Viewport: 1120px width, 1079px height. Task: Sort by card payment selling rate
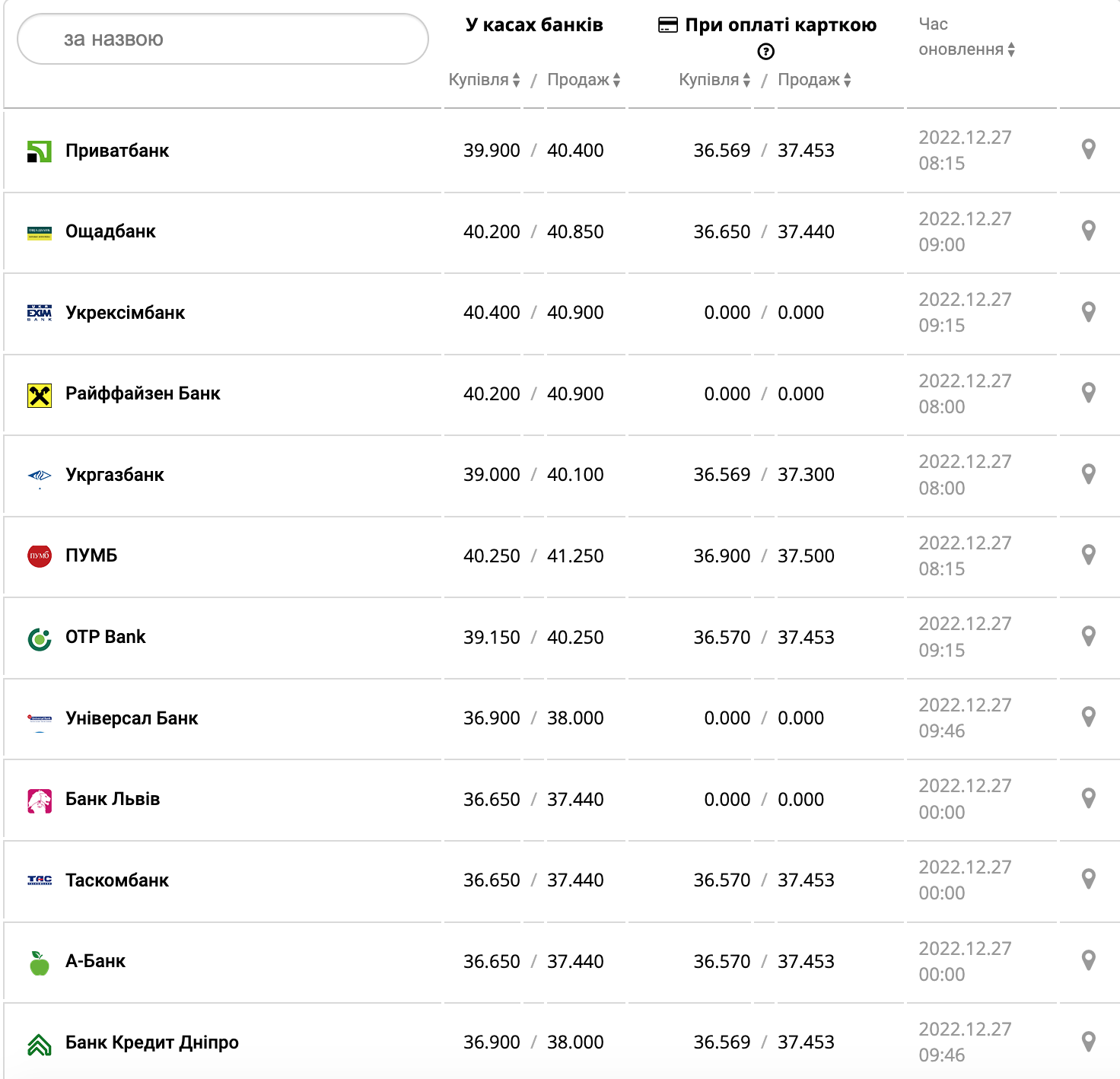click(x=815, y=80)
